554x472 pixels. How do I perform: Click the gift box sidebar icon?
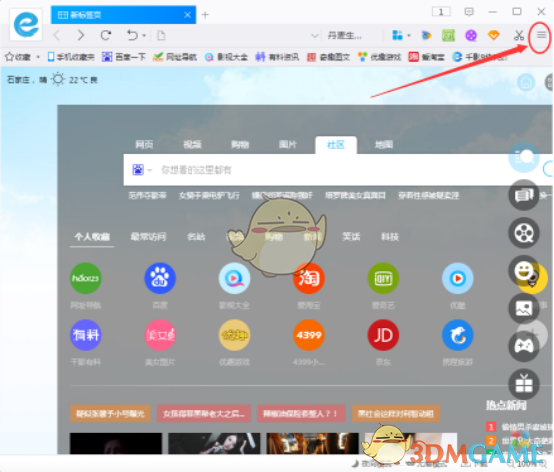point(524,384)
